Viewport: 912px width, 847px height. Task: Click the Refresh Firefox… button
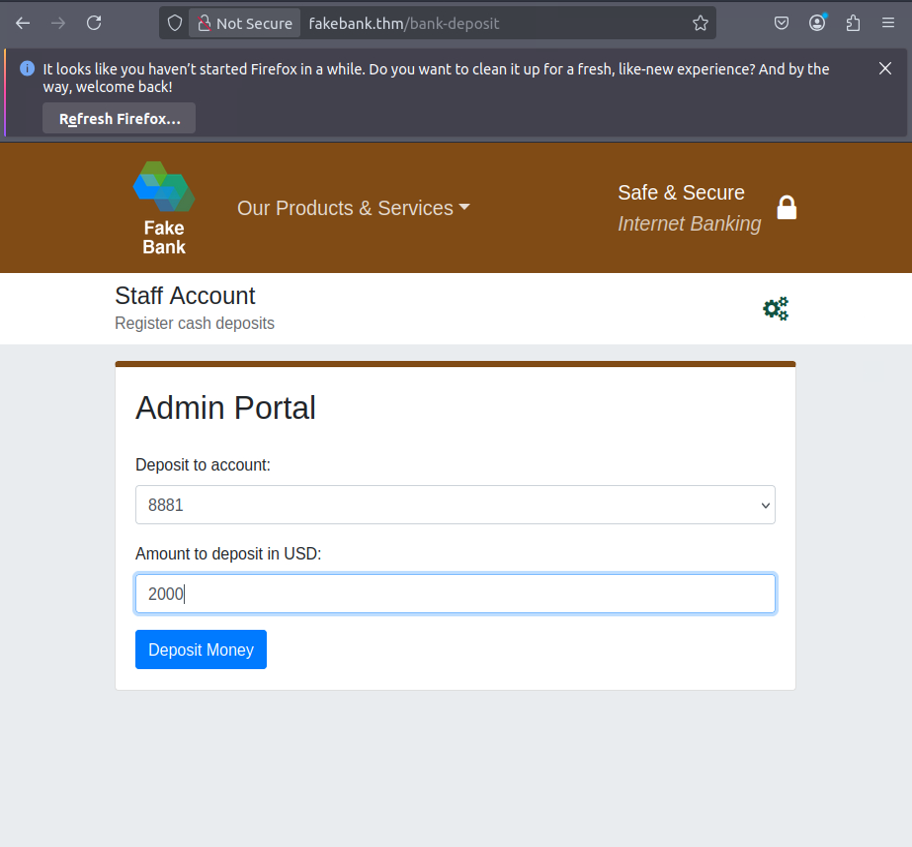pyautogui.click(x=119, y=118)
